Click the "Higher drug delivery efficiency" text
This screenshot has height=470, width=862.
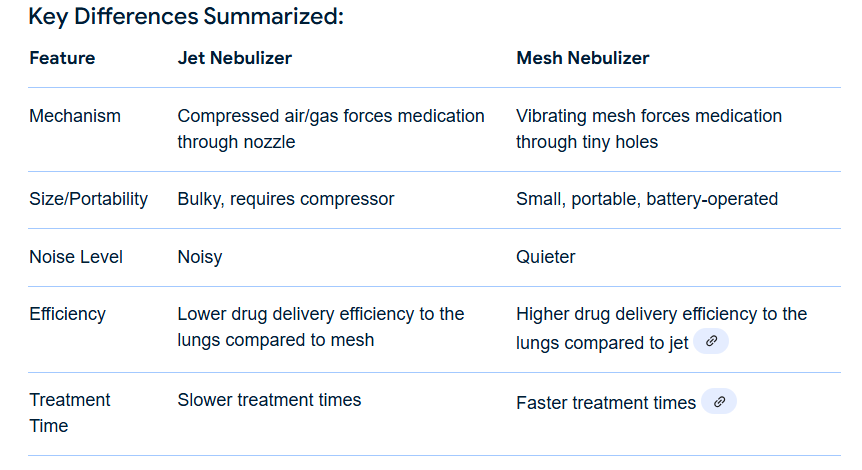(661, 314)
